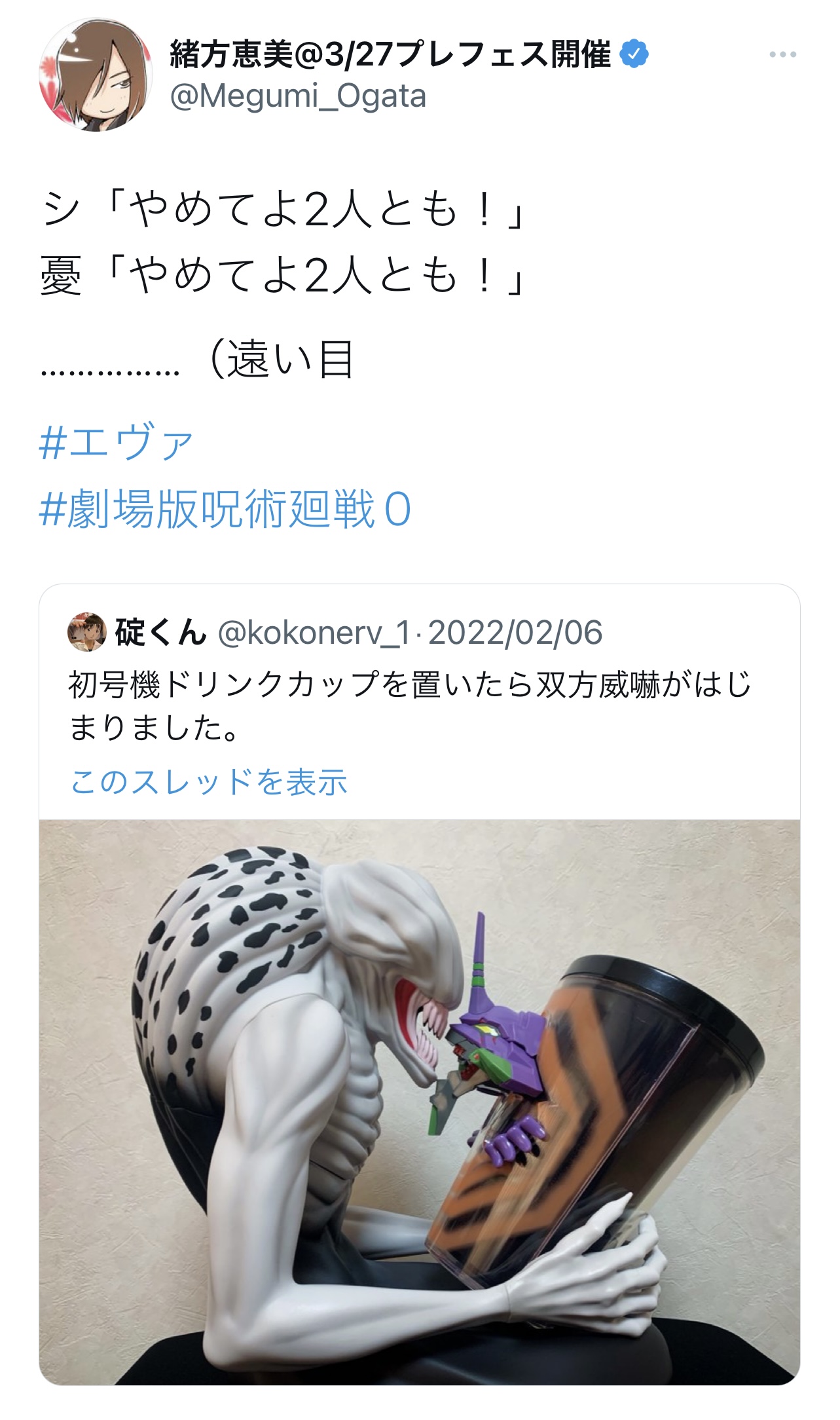840x1420 pixels.
Task: Tap このスレッドを表示 to show thread
Action: [208, 781]
